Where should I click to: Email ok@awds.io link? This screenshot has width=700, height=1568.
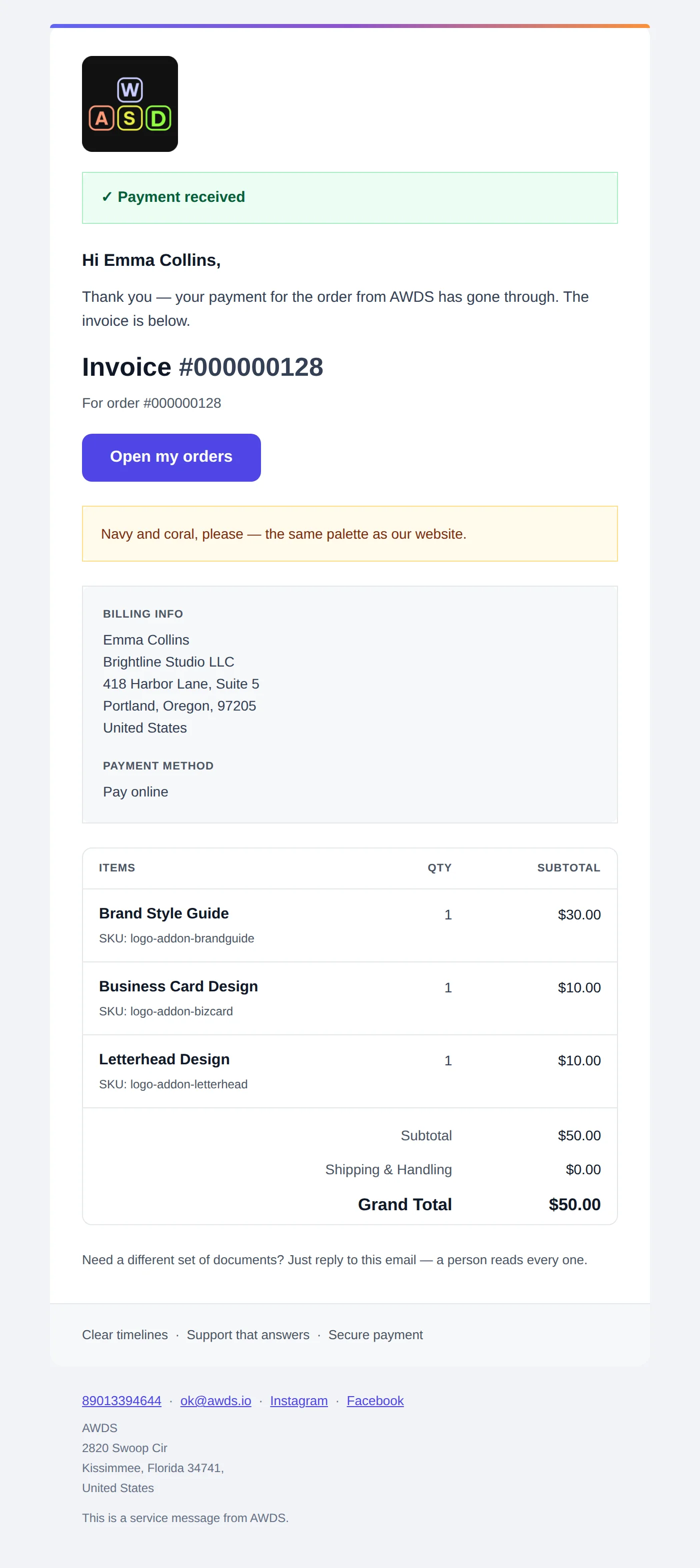coord(215,1401)
